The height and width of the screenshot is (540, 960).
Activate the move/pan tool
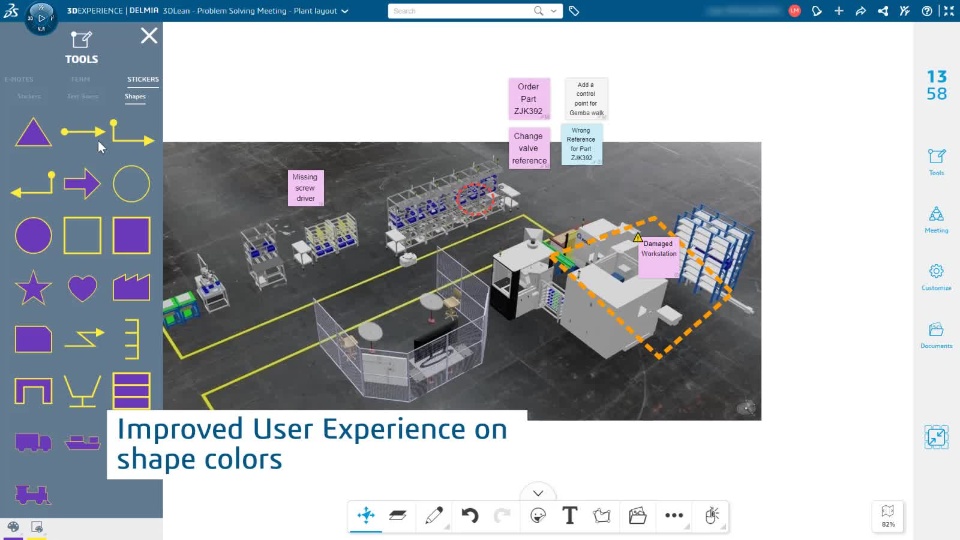pyautogui.click(x=366, y=516)
